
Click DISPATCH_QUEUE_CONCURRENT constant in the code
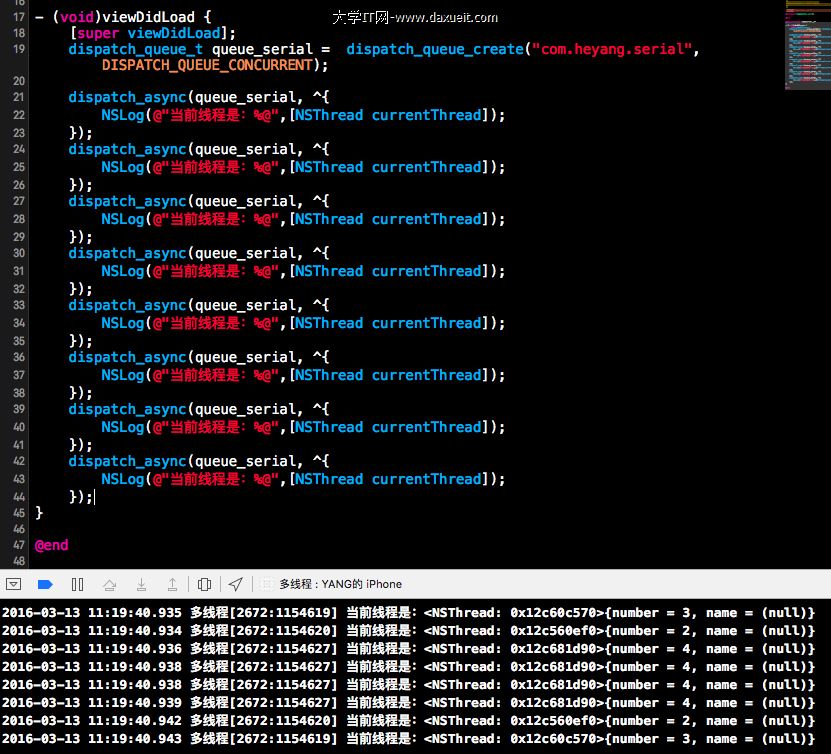pos(214,65)
